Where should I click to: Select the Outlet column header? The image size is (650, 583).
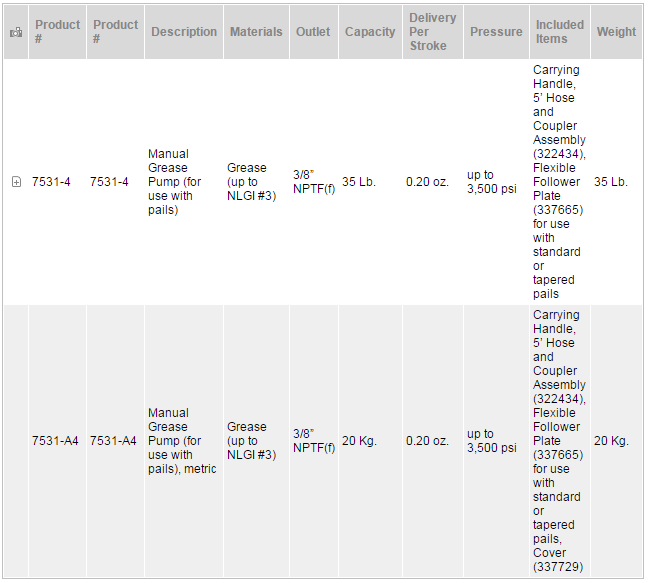[313, 32]
